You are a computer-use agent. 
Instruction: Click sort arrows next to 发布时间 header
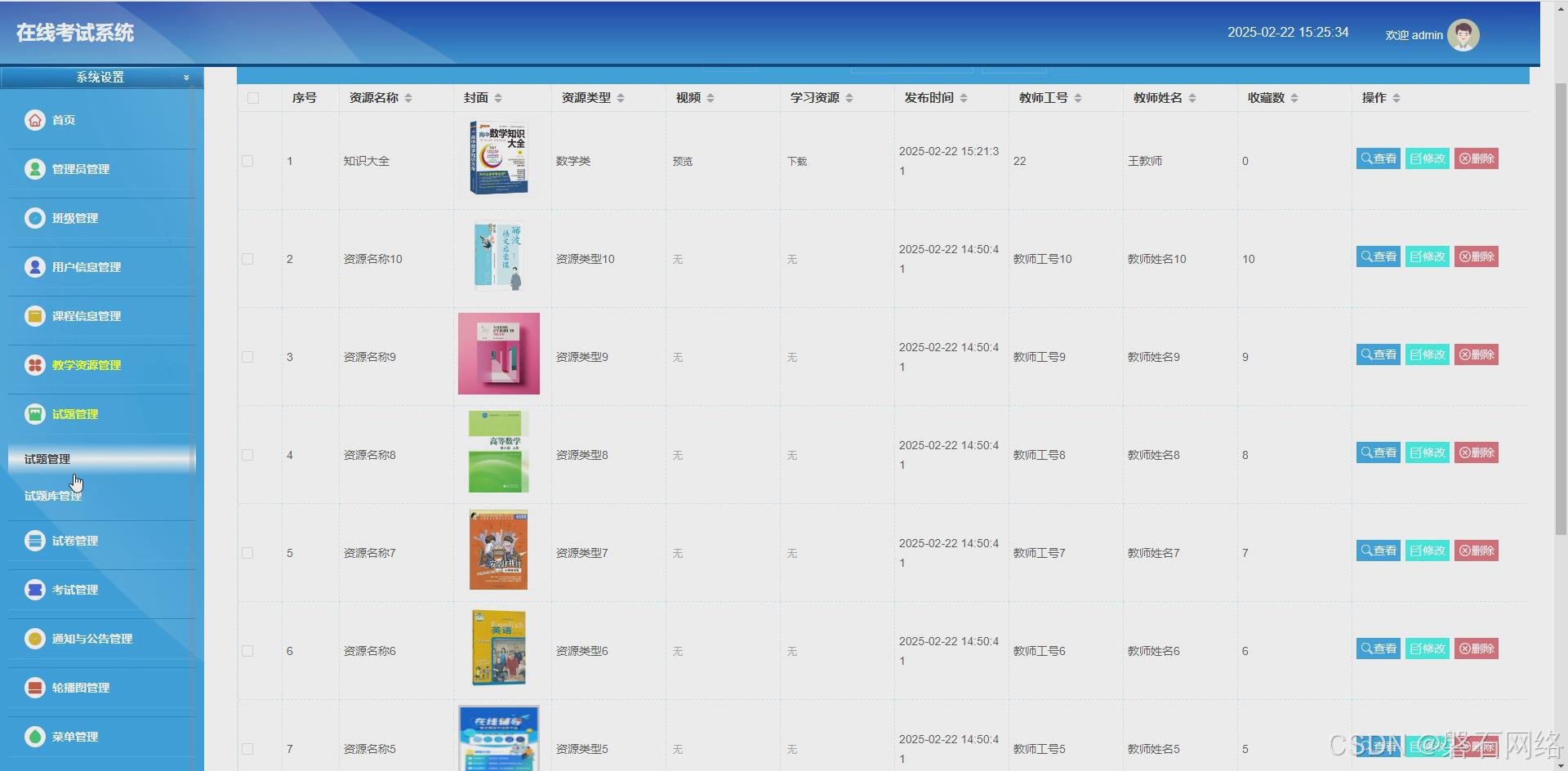click(964, 98)
